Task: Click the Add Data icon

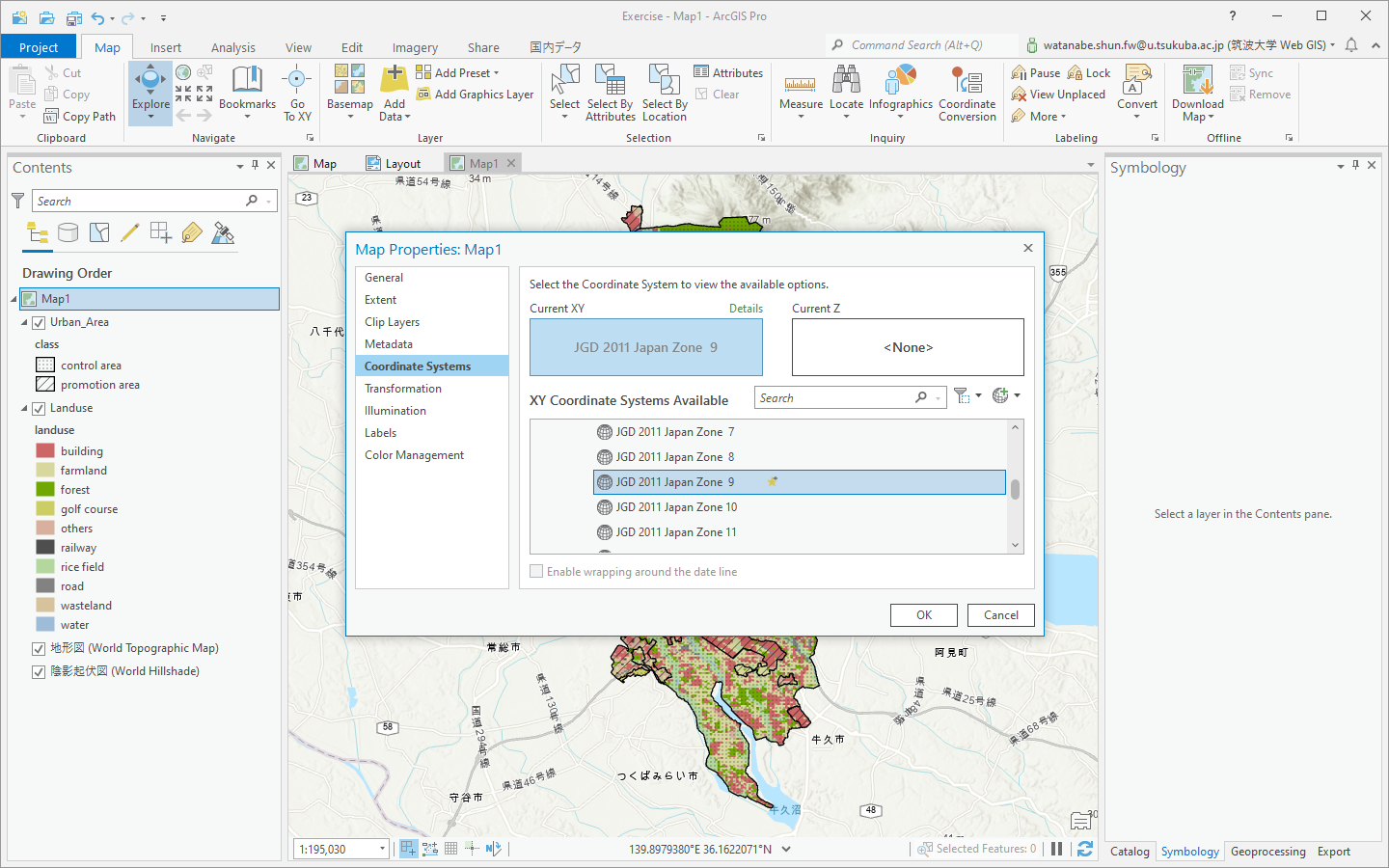Action: pos(394,79)
